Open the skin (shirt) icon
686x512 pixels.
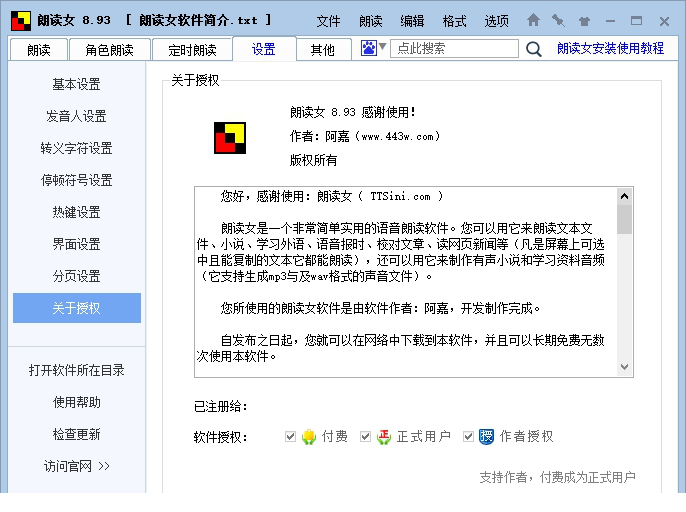[584, 21]
